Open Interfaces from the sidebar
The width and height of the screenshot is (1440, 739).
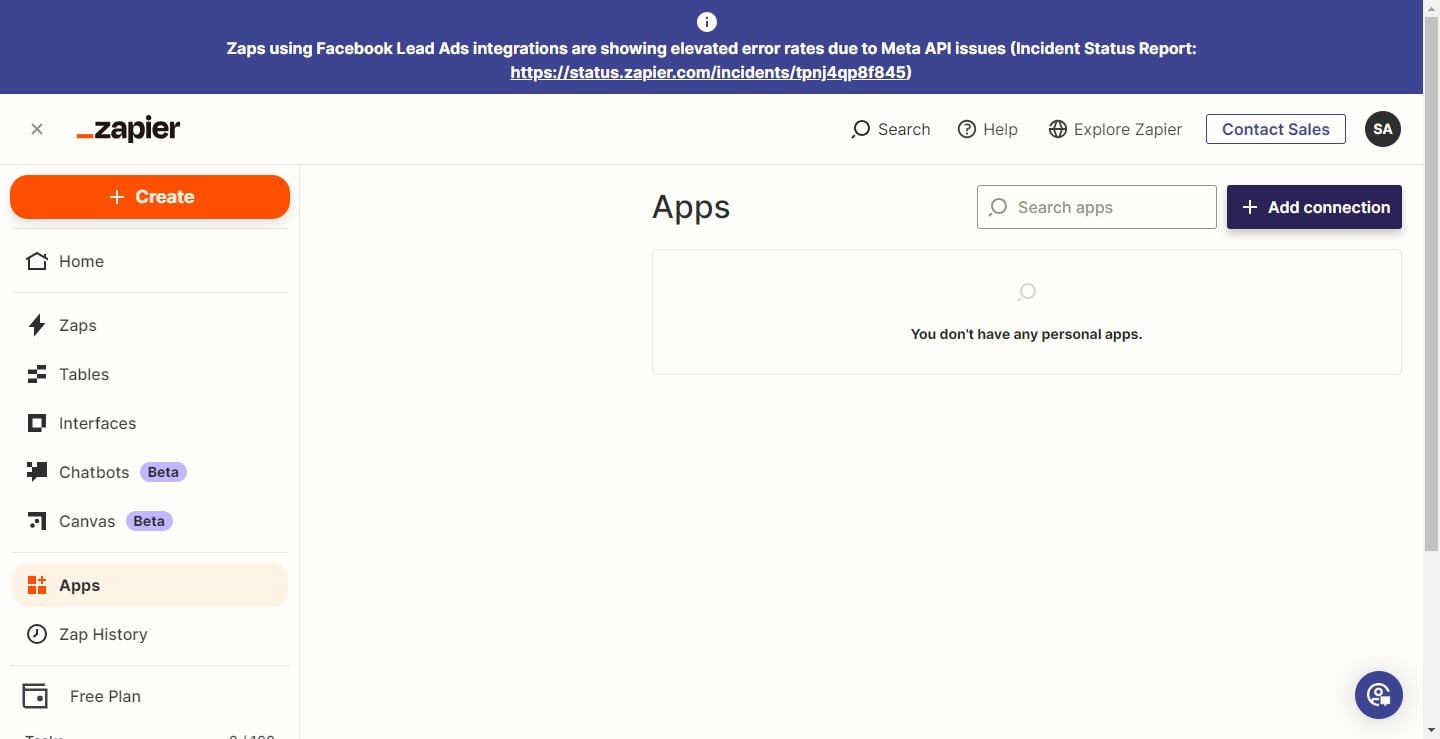[x=36, y=423]
